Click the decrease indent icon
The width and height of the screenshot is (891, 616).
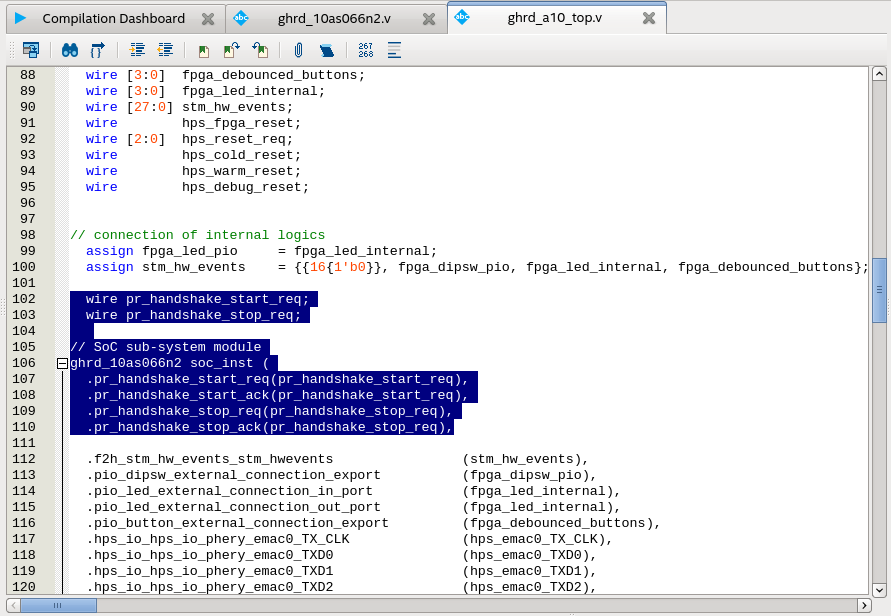point(165,49)
